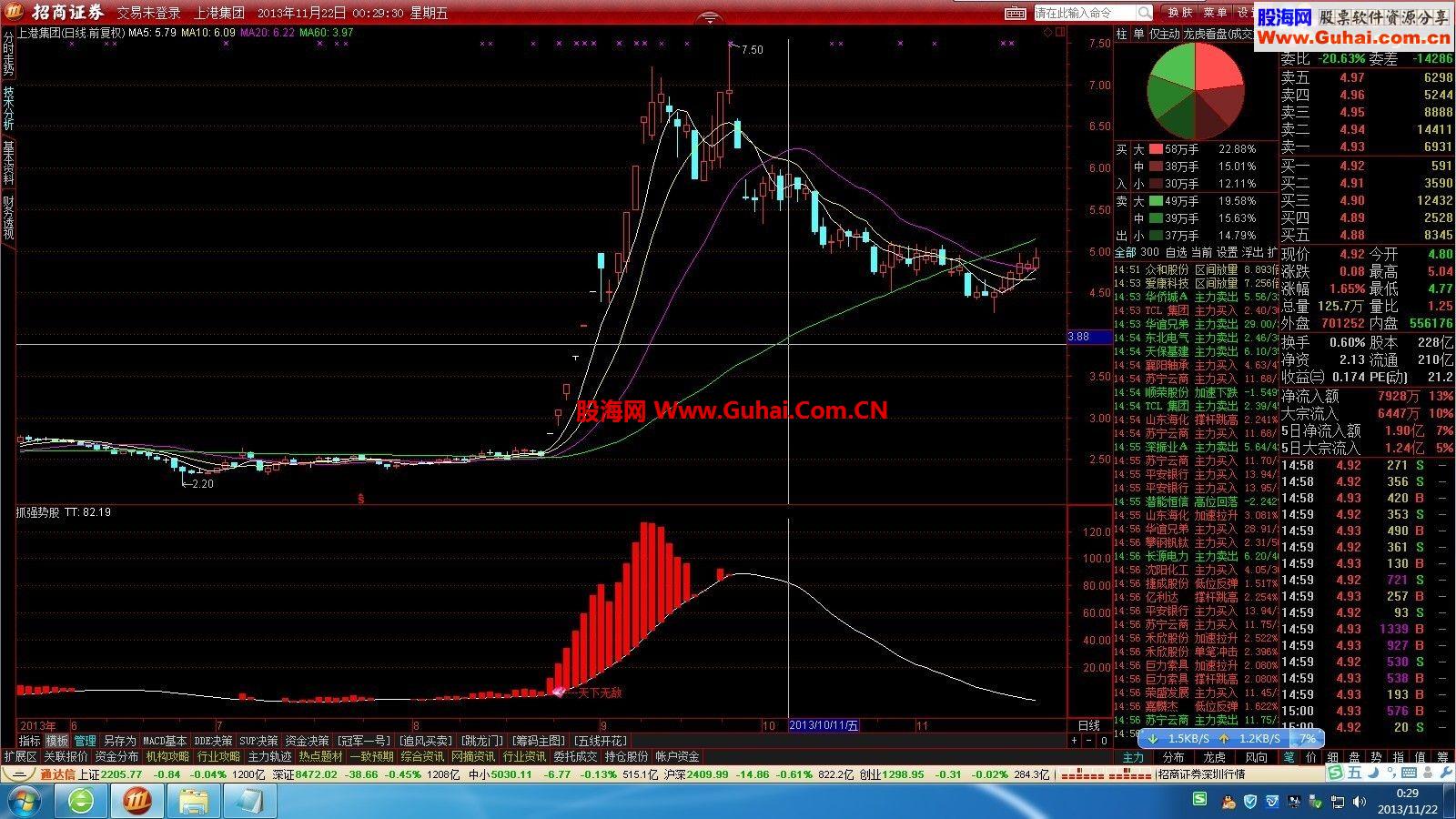
Task: Switch to the 模板 tab
Action: click(57, 741)
